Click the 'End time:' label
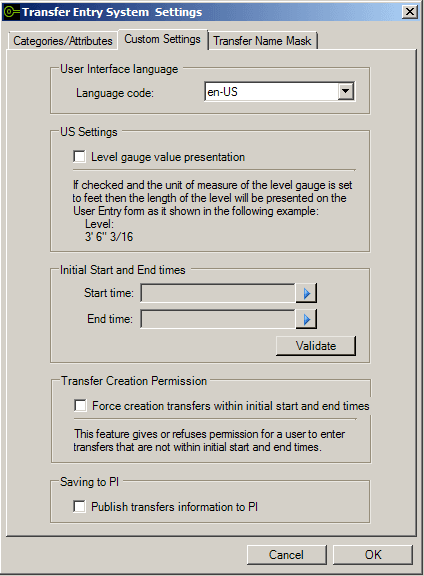424x576 pixels. [x=110, y=319]
